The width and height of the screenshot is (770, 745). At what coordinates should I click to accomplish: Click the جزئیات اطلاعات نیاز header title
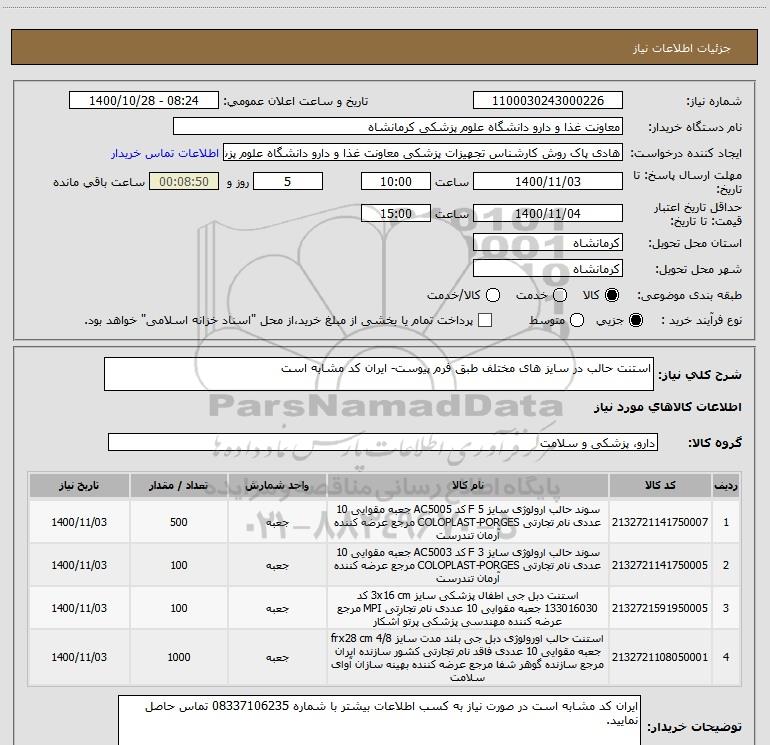(x=682, y=48)
